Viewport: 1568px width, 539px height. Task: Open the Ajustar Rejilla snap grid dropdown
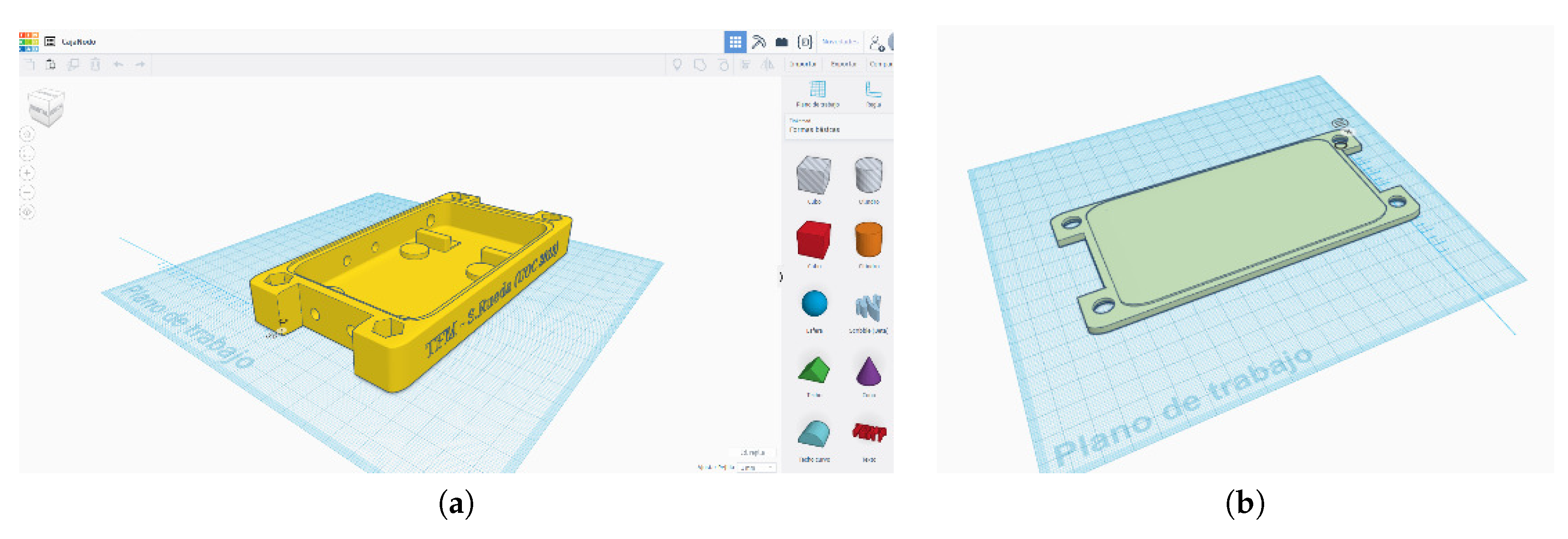(x=757, y=468)
